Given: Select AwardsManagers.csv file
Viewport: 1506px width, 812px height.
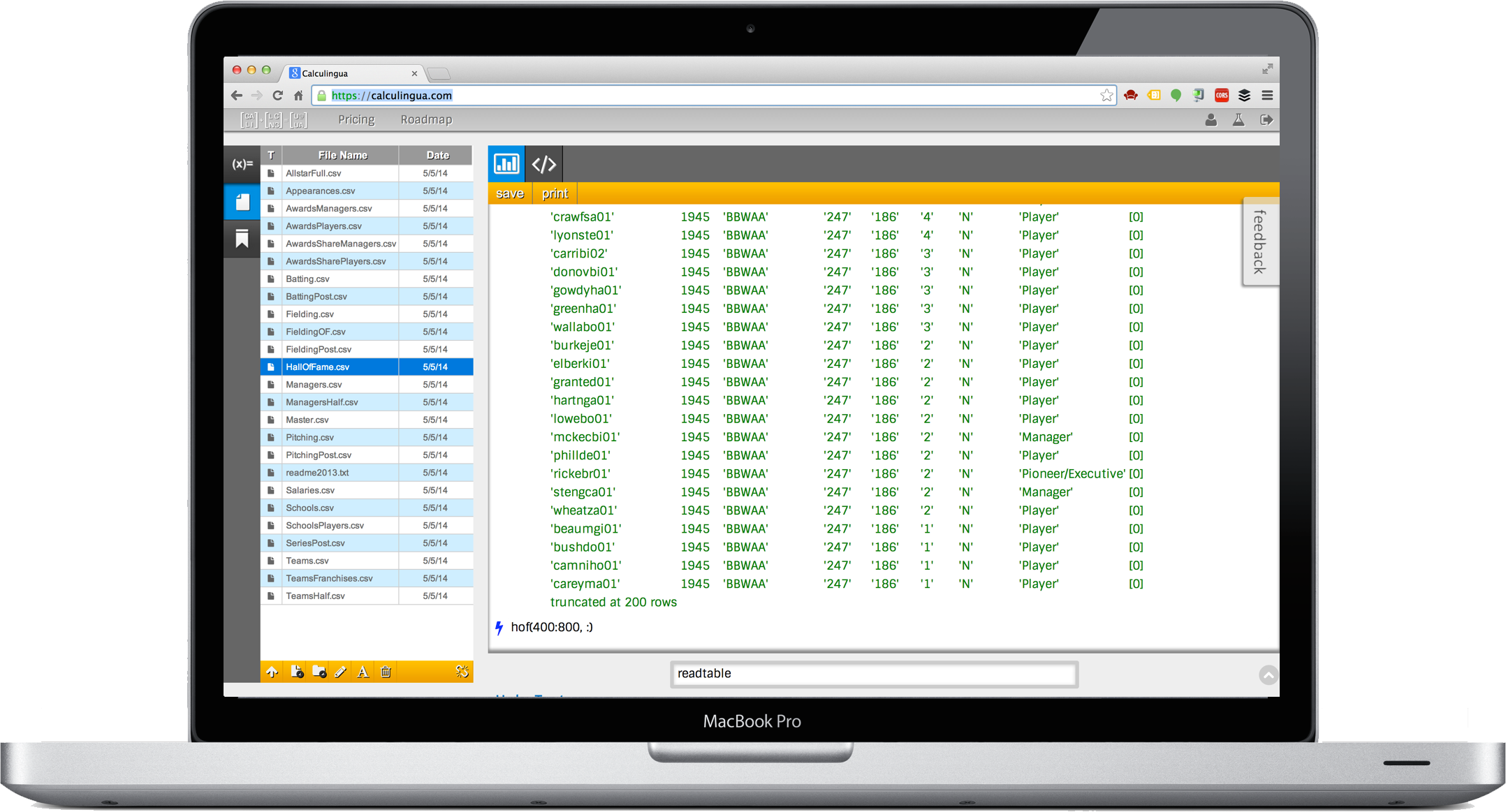Looking at the screenshot, I should click(x=367, y=208).
